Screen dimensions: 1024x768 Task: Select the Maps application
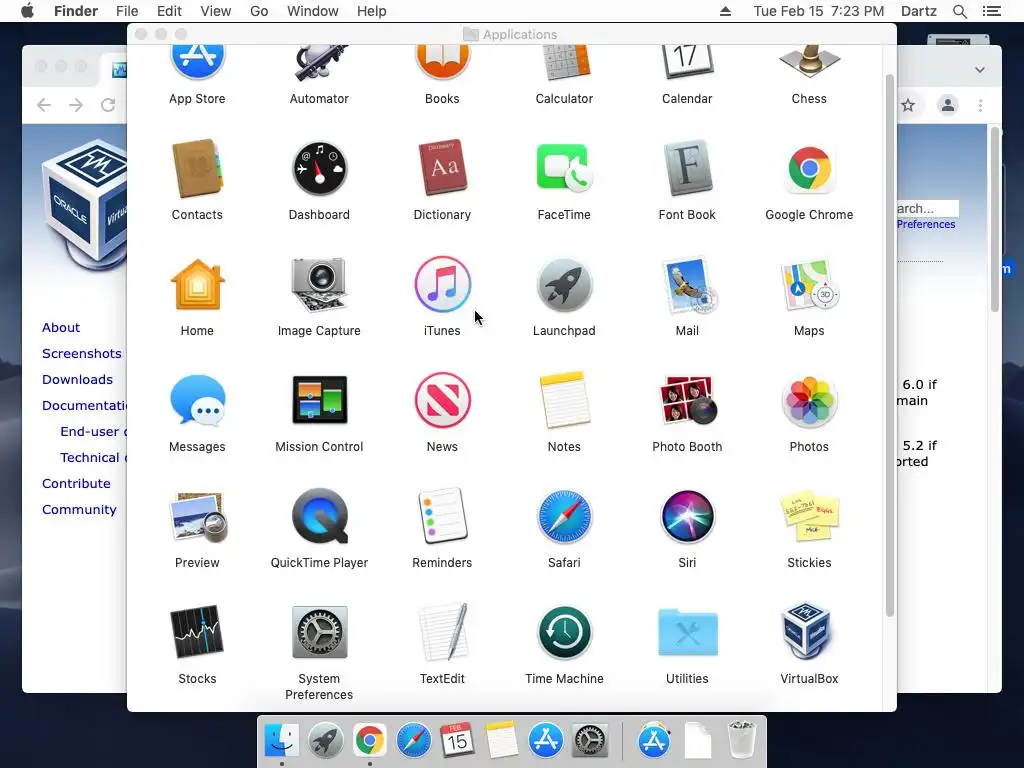point(809,285)
